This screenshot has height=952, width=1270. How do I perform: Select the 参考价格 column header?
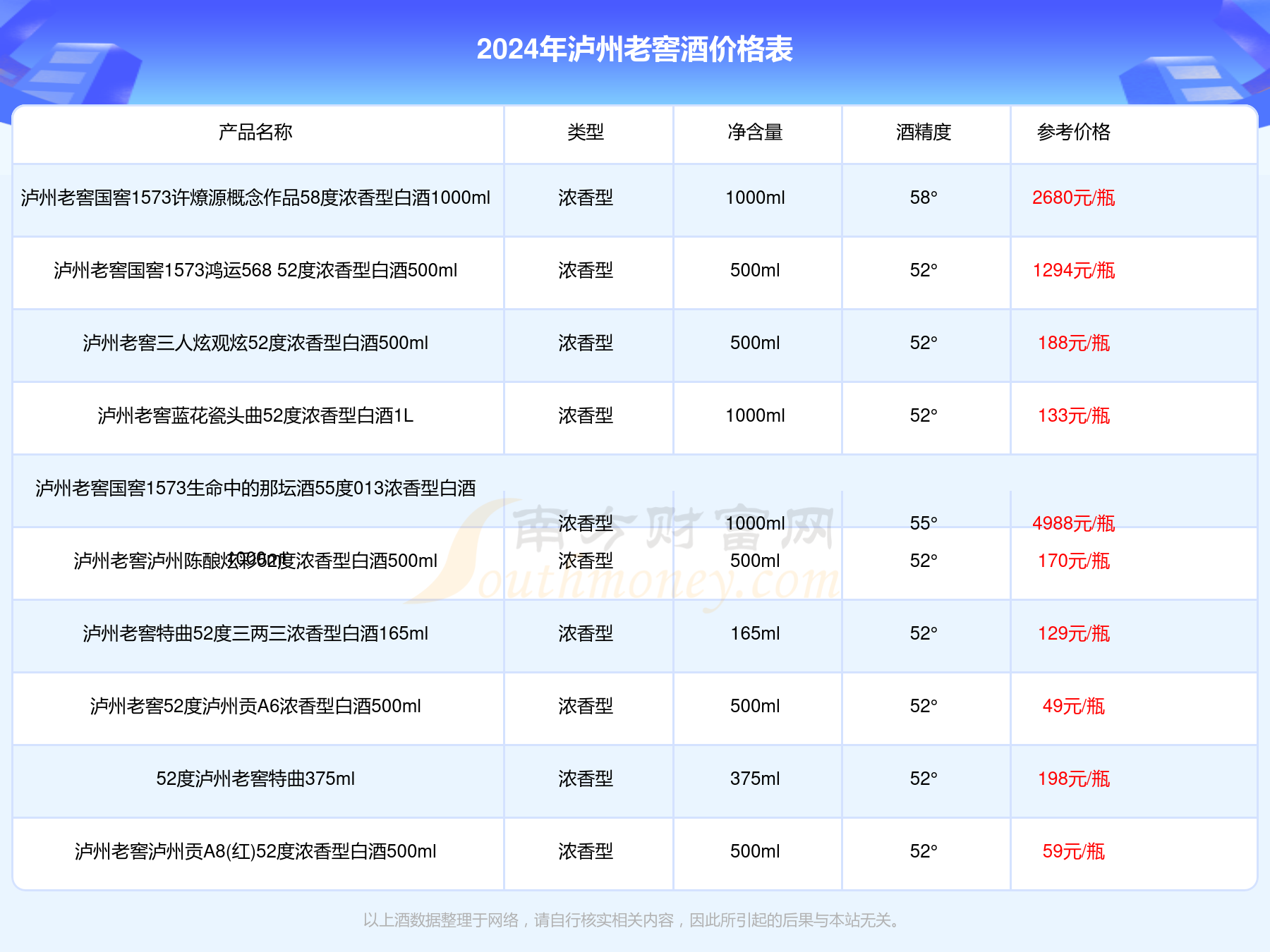(x=1074, y=132)
